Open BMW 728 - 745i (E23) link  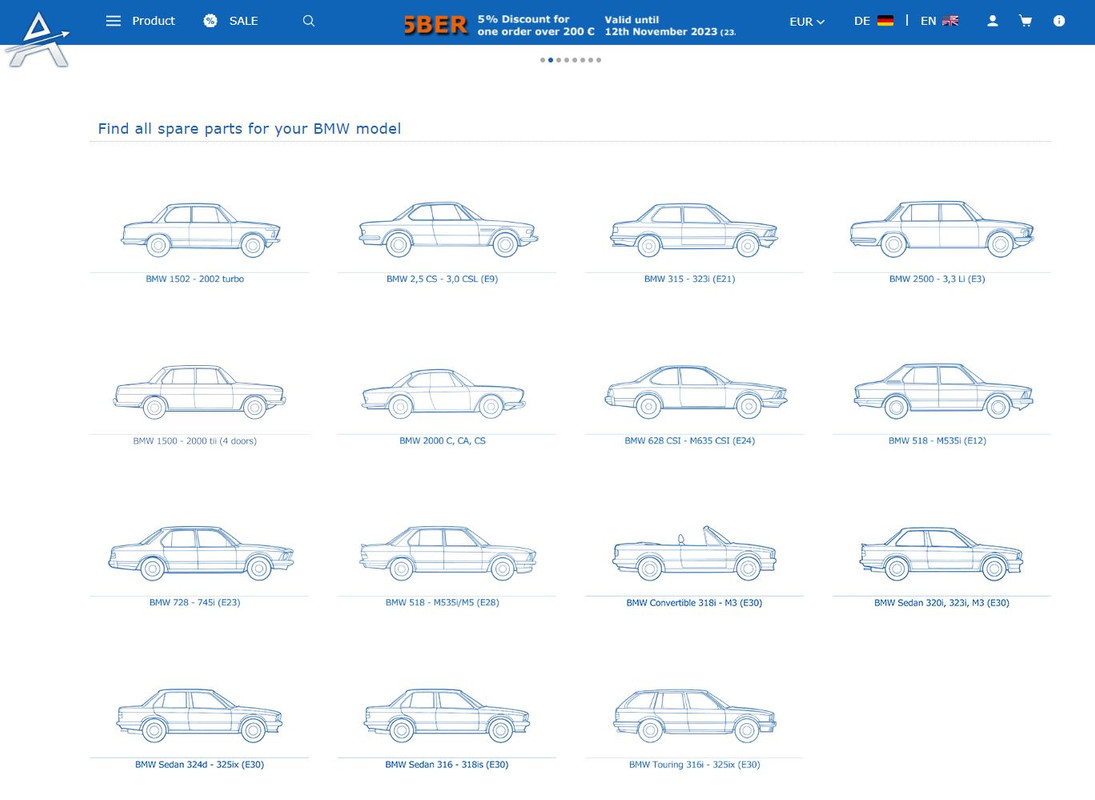pyautogui.click(x=195, y=602)
